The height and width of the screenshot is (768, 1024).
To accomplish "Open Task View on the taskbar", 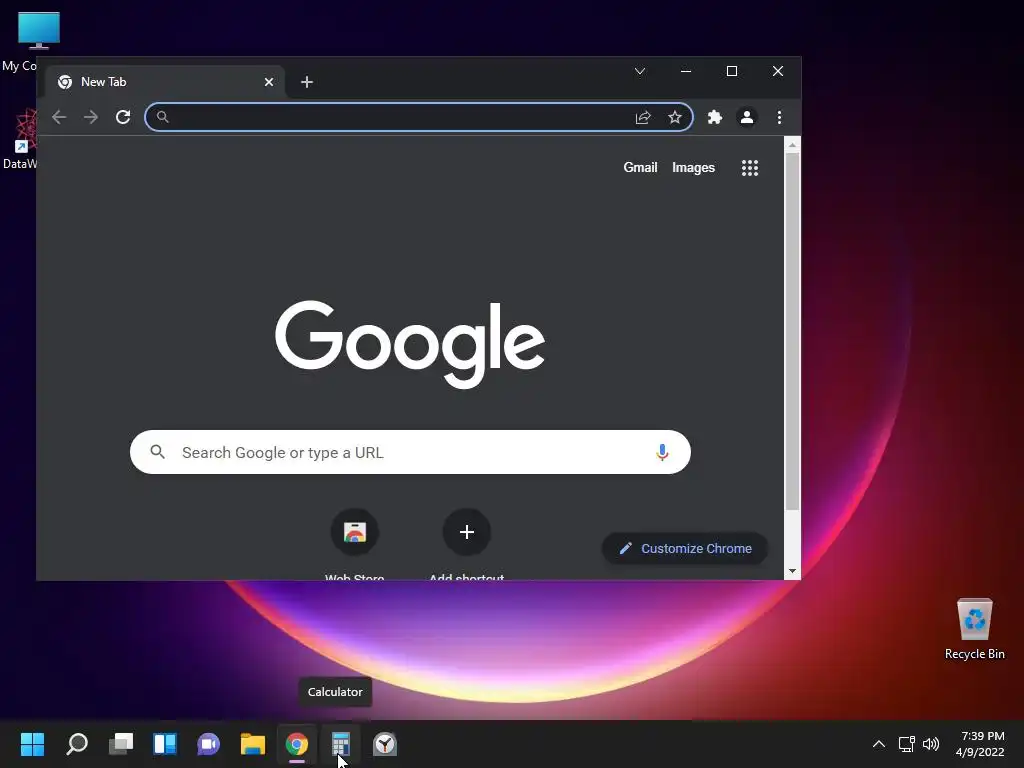I will (121, 744).
